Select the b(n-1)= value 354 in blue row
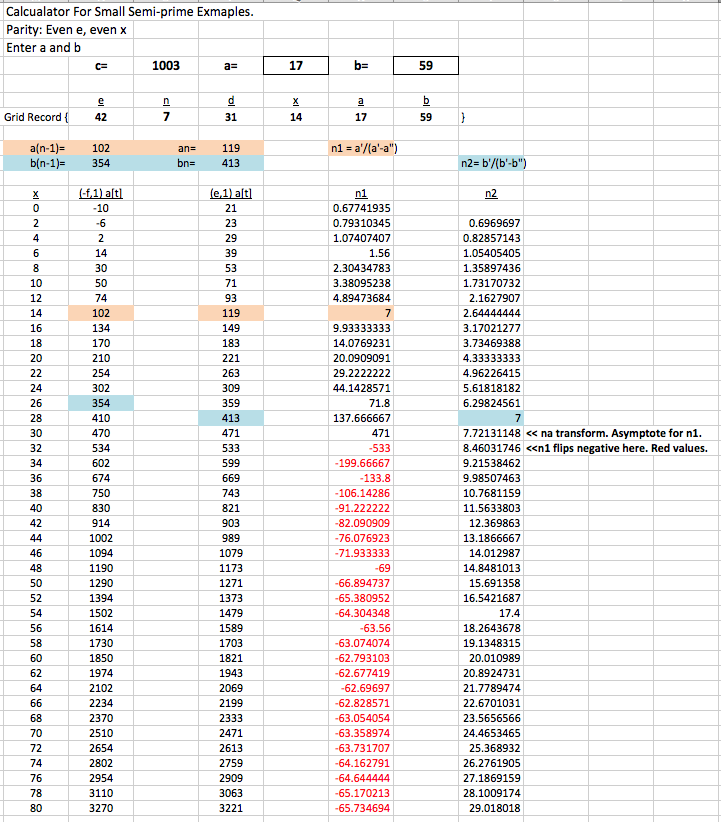The width and height of the screenshot is (721, 822). click(101, 163)
